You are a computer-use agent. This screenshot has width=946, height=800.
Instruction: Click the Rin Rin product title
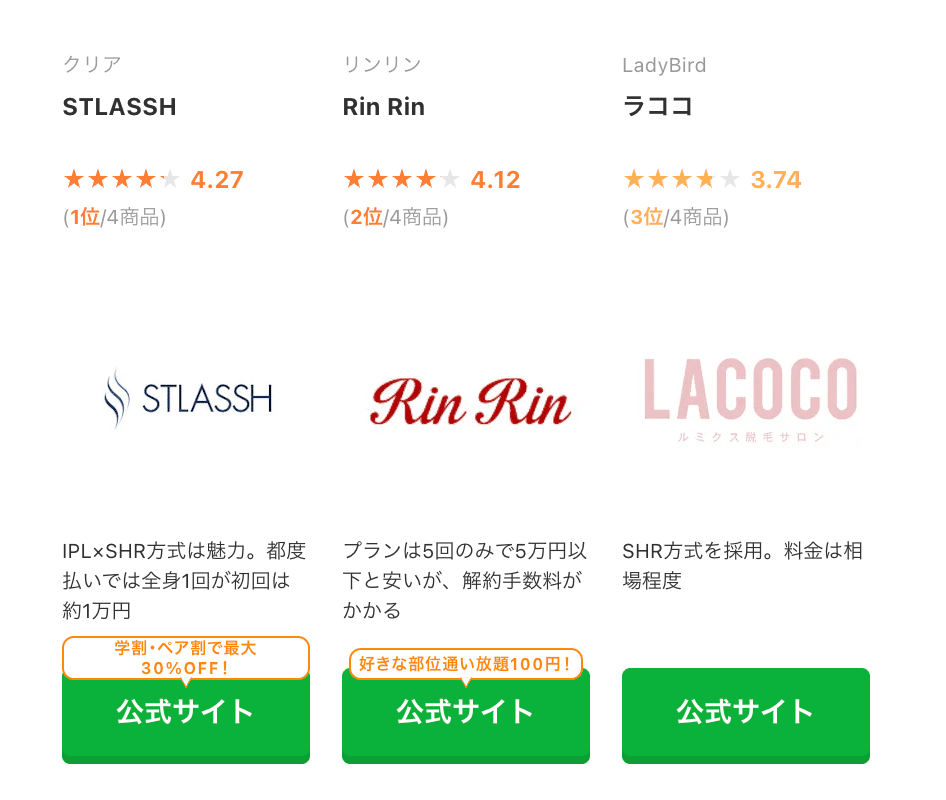pos(383,107)
